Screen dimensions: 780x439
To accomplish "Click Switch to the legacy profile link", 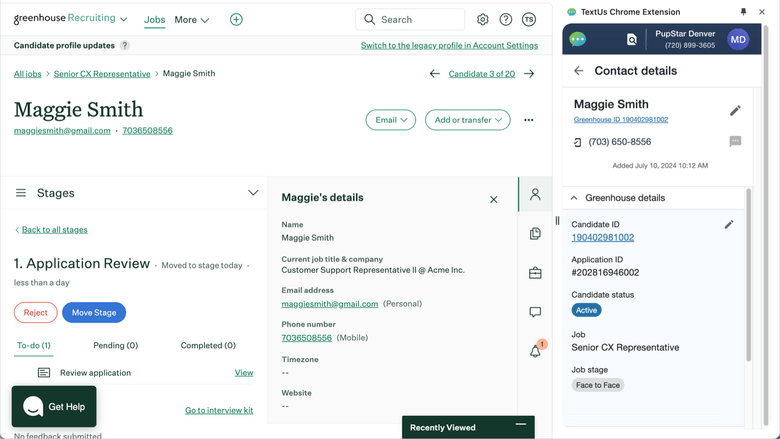I will (449, 46).
